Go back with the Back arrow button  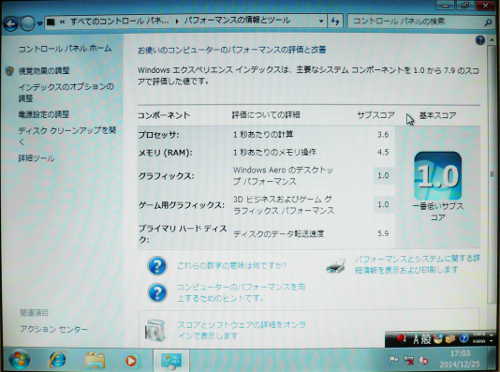[x=10, y=24]
